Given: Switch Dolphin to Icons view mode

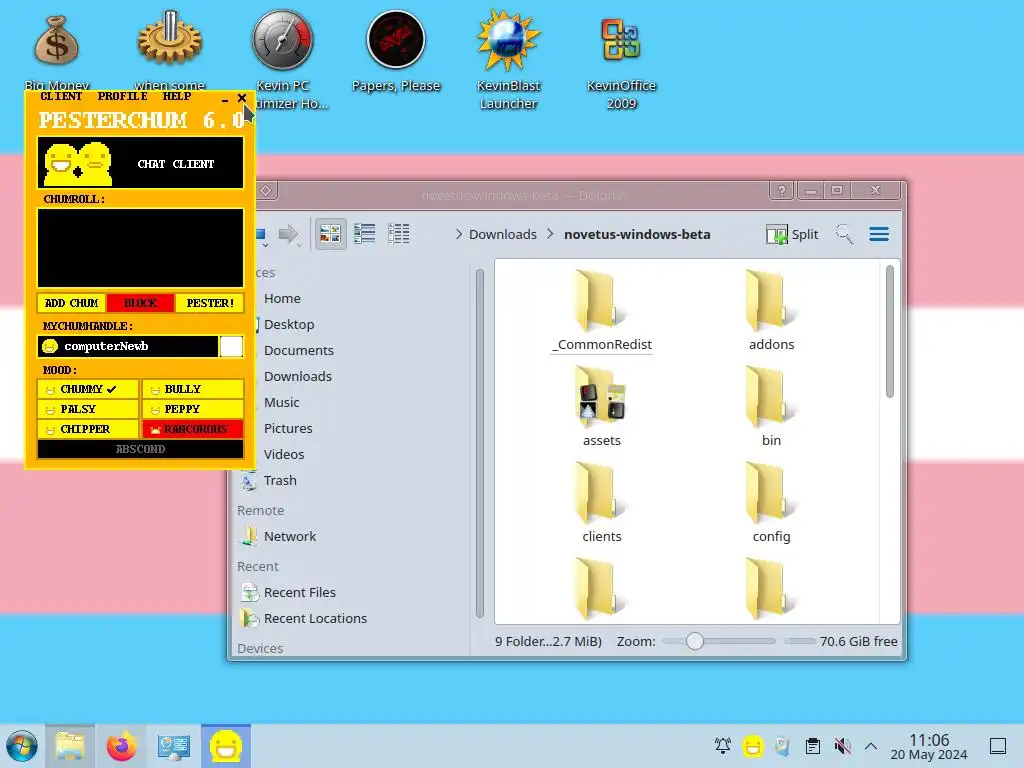Looking at the screenshot, I should click(x=330, y=234).
